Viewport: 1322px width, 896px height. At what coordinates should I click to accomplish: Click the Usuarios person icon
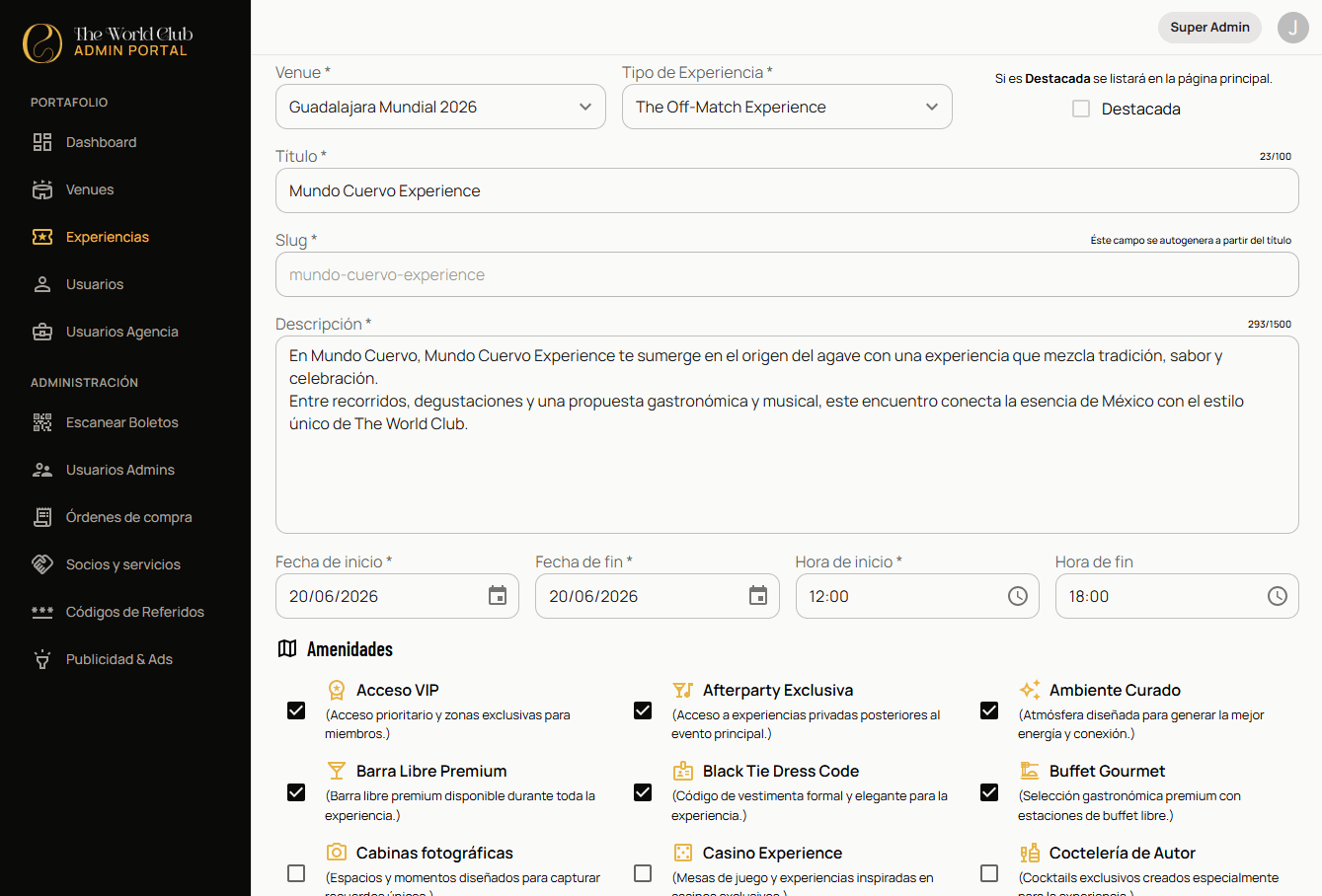click(42, 284)
